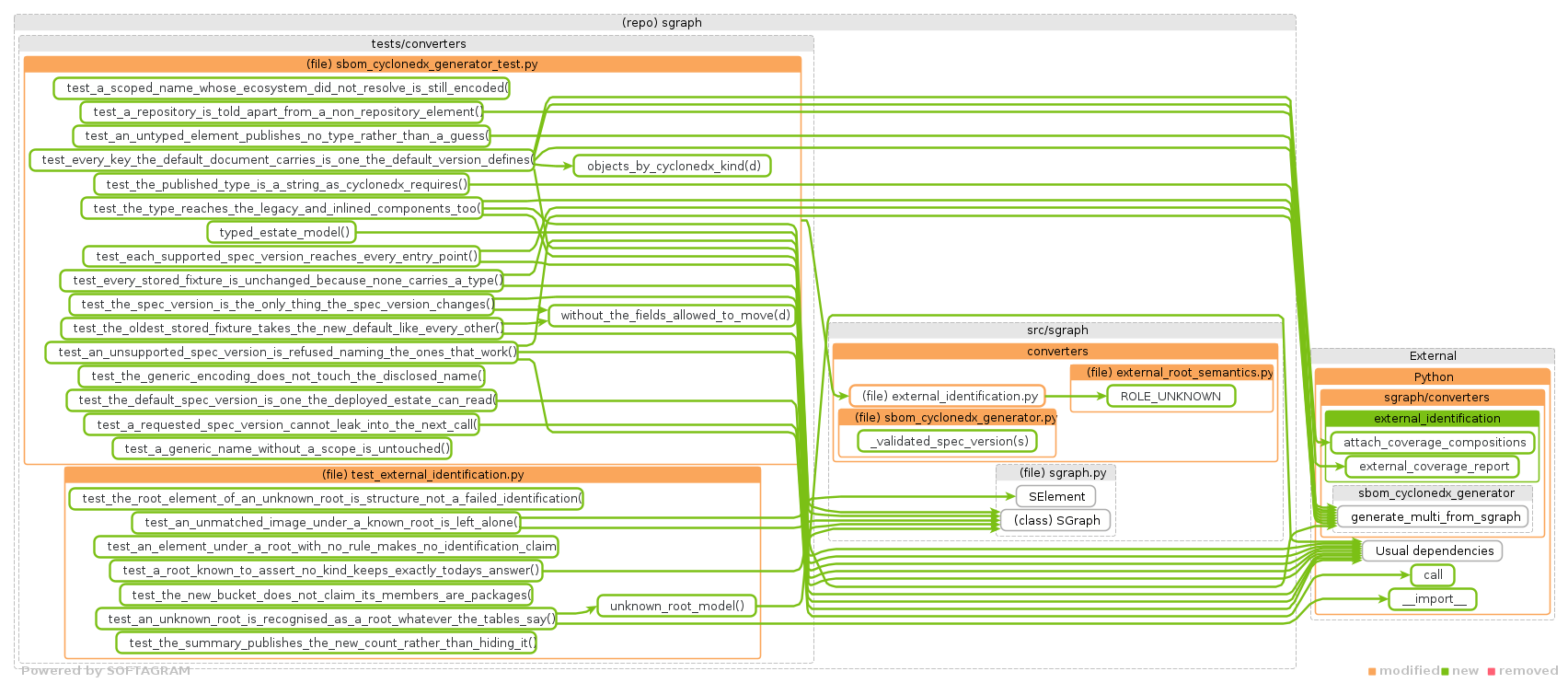Click the green external_identification header

pos(1433,418)
